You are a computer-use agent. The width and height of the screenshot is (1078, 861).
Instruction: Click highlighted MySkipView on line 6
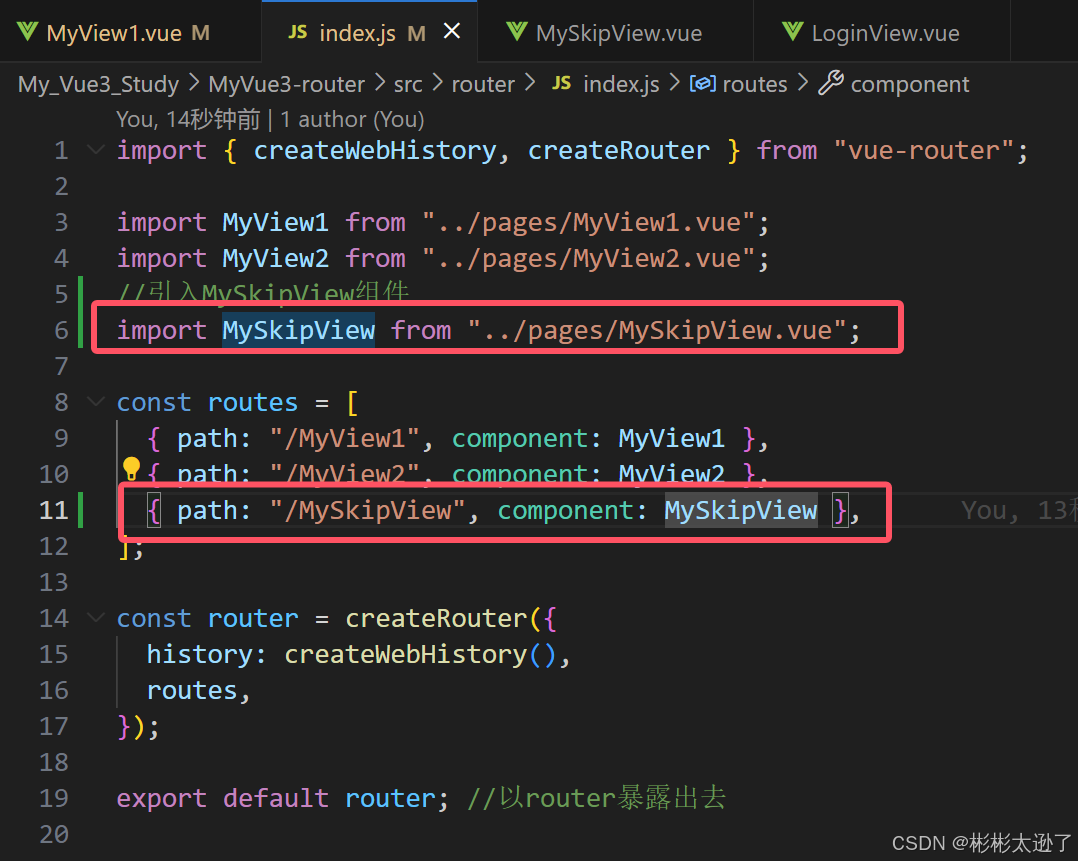pyautogui.click(x=298, y=330)
